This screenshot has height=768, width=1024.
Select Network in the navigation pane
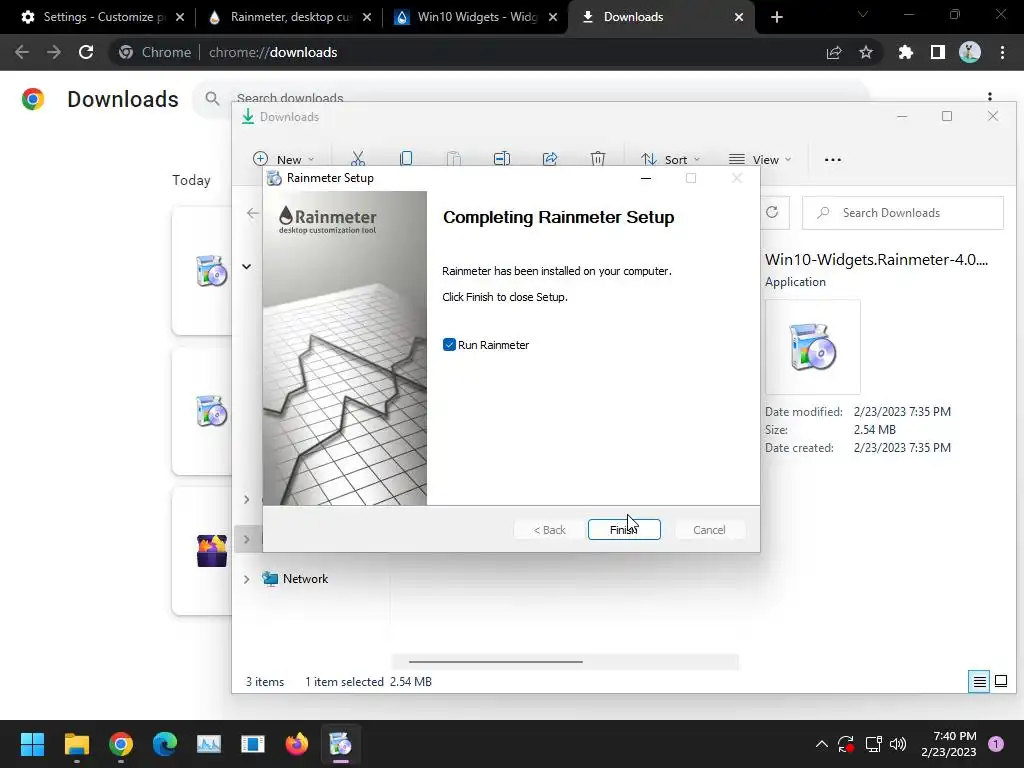[x=305, y=579]
